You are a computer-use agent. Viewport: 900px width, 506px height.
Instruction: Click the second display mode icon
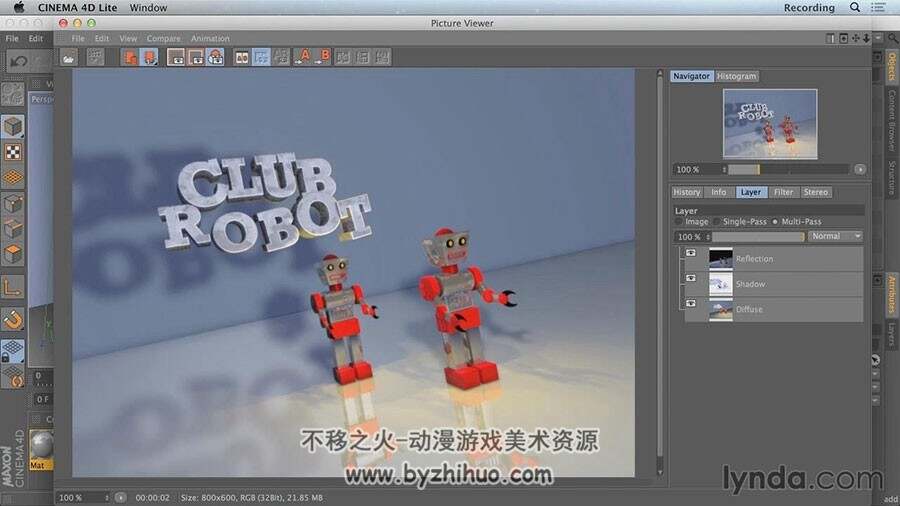[x=196, y=57]
